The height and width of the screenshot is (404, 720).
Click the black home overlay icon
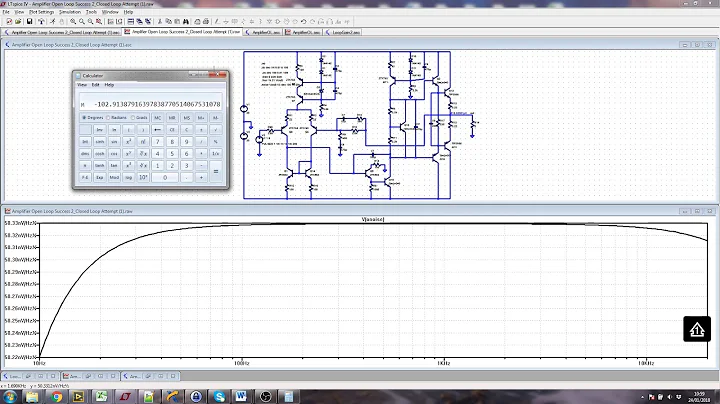(697, 329)
